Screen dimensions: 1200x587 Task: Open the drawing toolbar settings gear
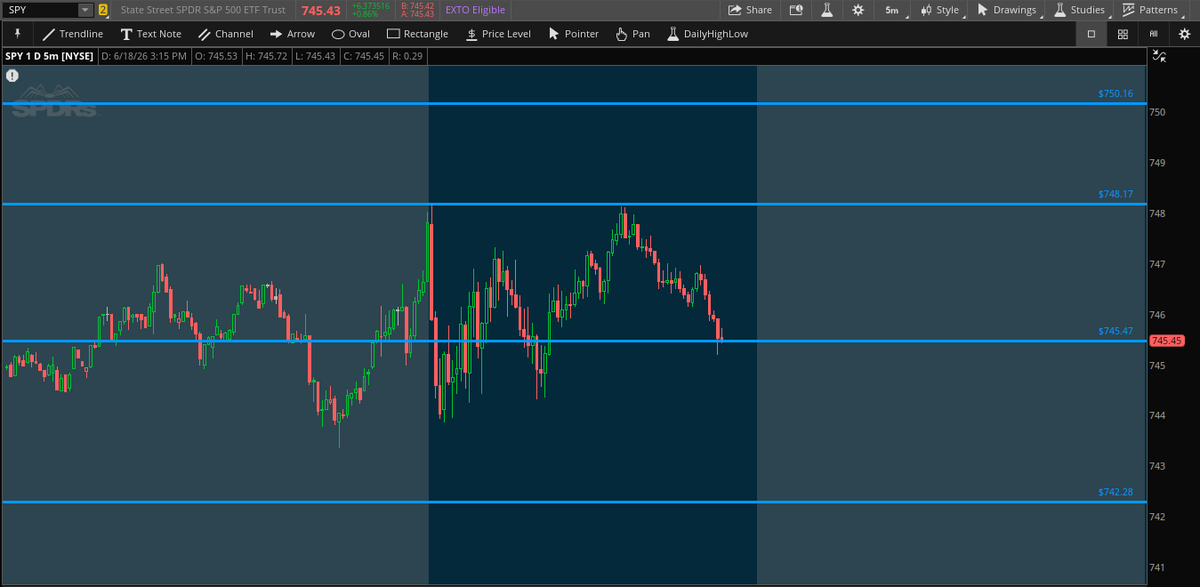click(x=1184, y=34)
